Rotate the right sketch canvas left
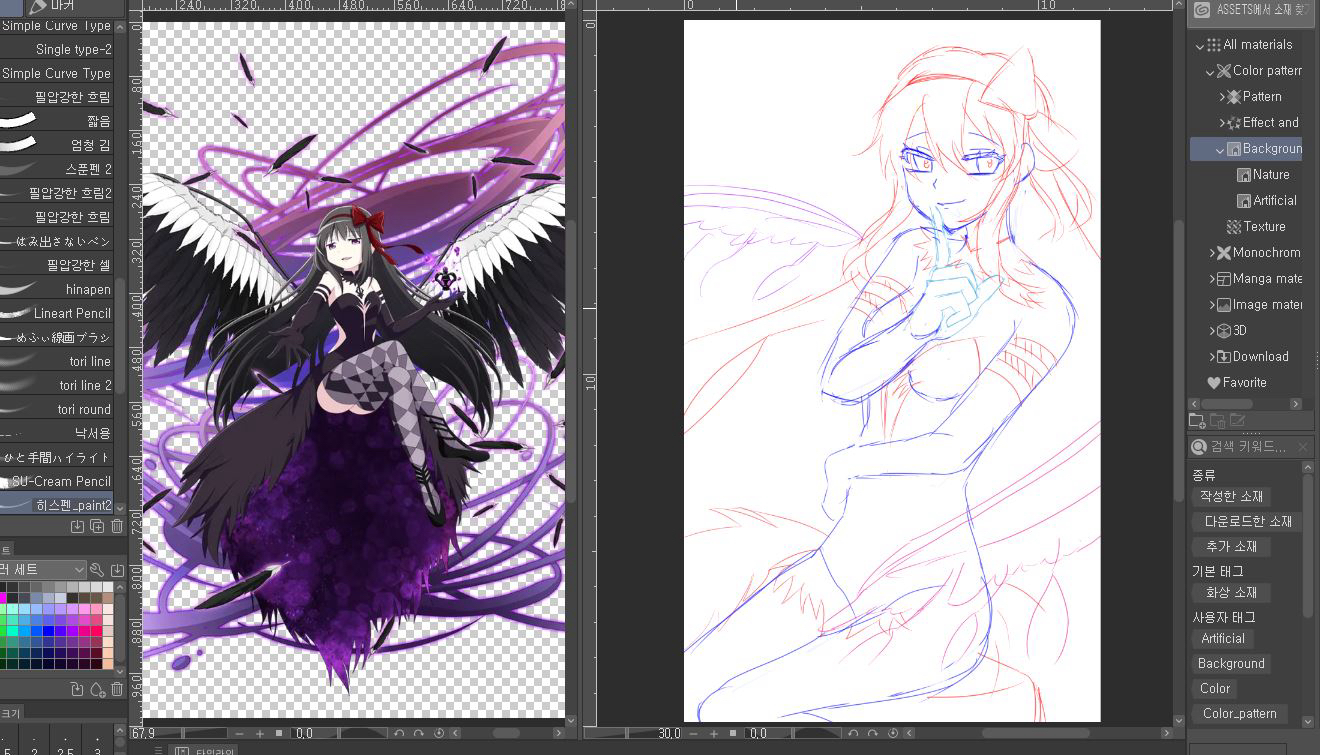 854,734
